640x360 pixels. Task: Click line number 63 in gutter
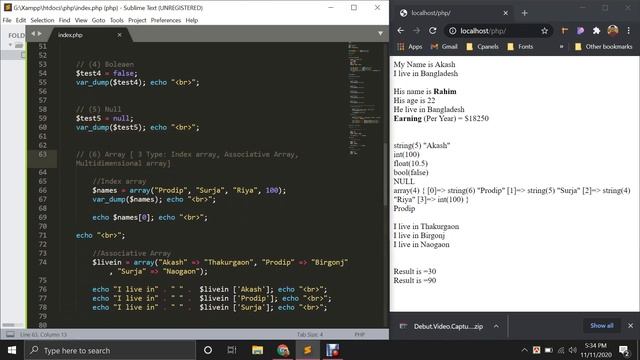click(x=42, y=154)
